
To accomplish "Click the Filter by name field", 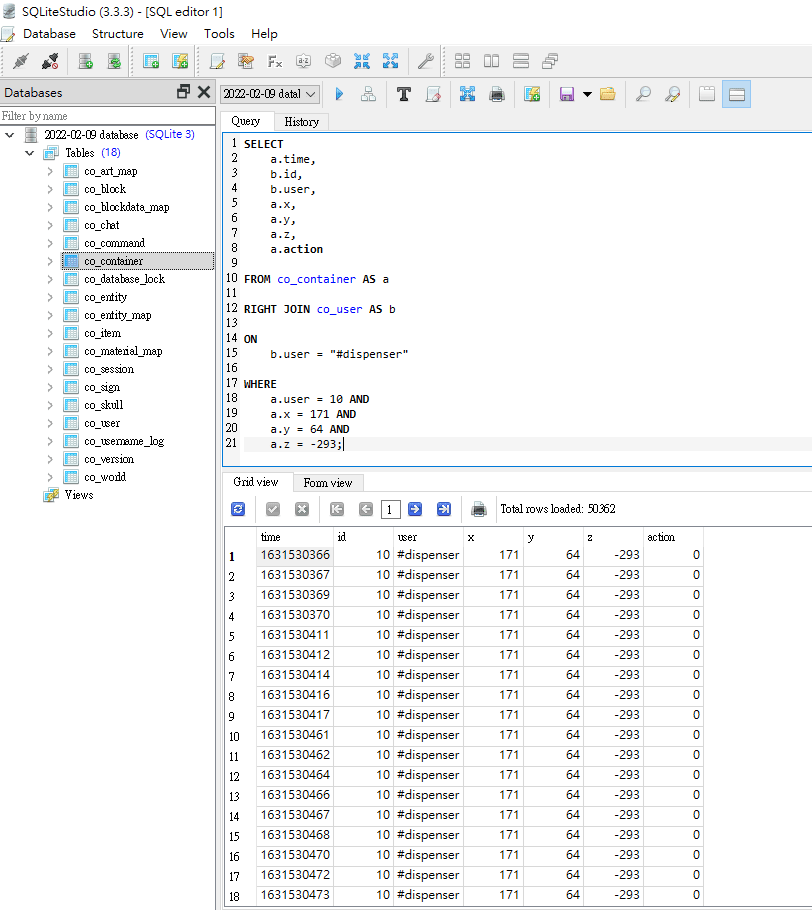I will 107,116.
